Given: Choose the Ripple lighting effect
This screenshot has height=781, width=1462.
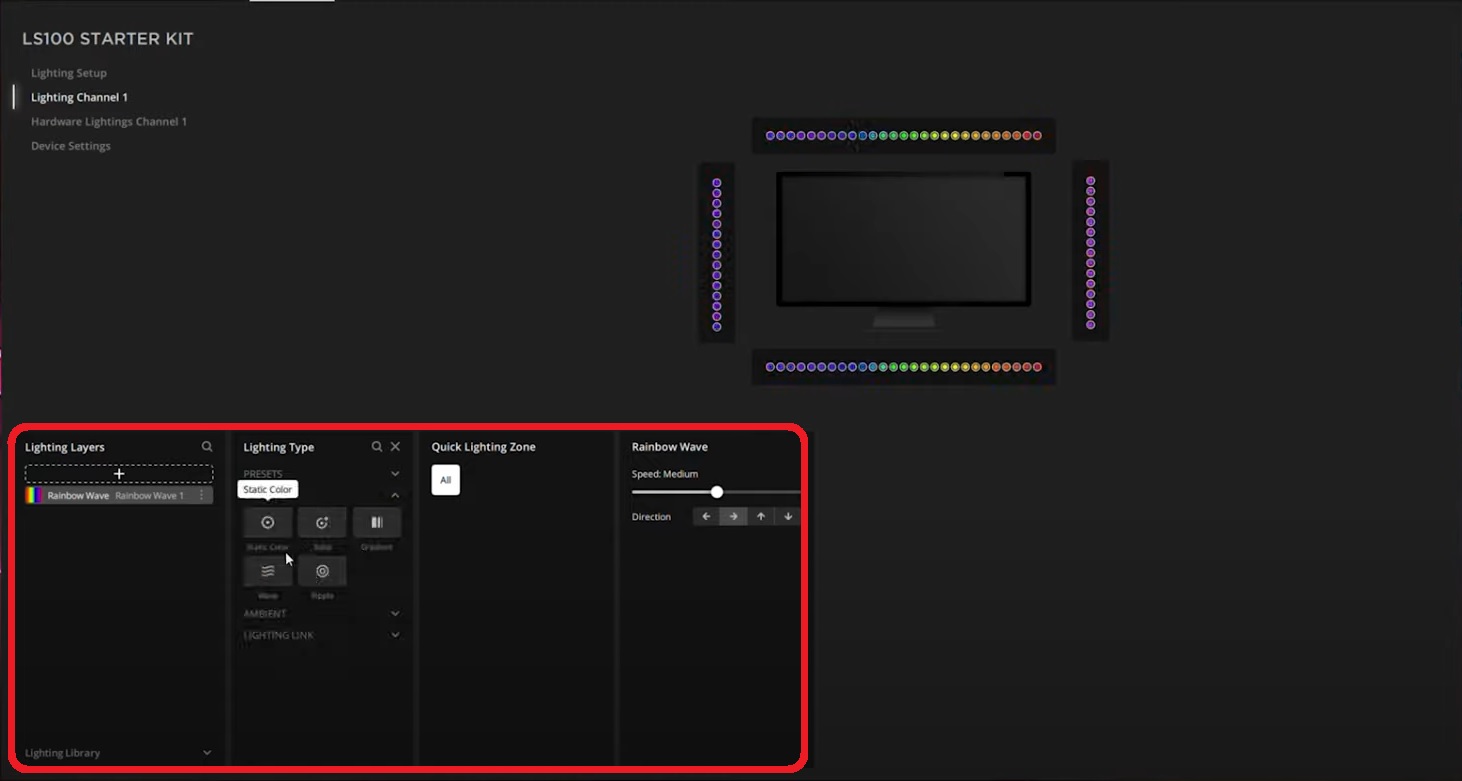Looking at the screenshot, I should pyautogui.click(x=322, y=571).
